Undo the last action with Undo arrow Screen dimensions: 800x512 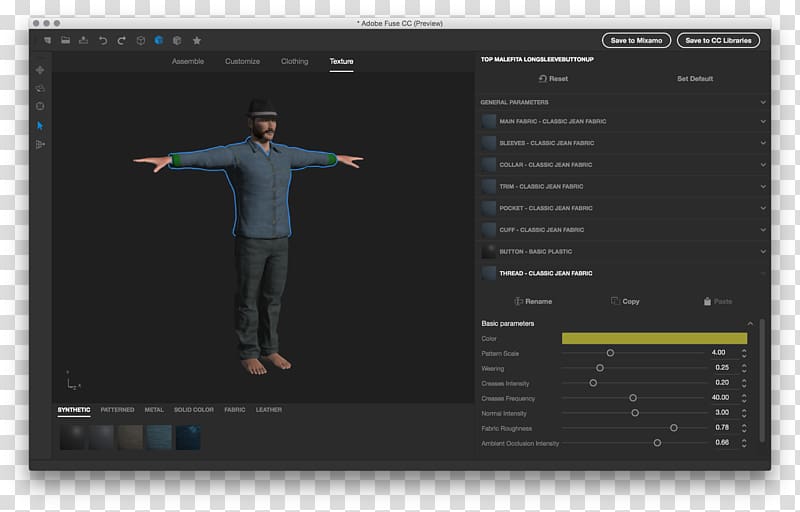103,40
